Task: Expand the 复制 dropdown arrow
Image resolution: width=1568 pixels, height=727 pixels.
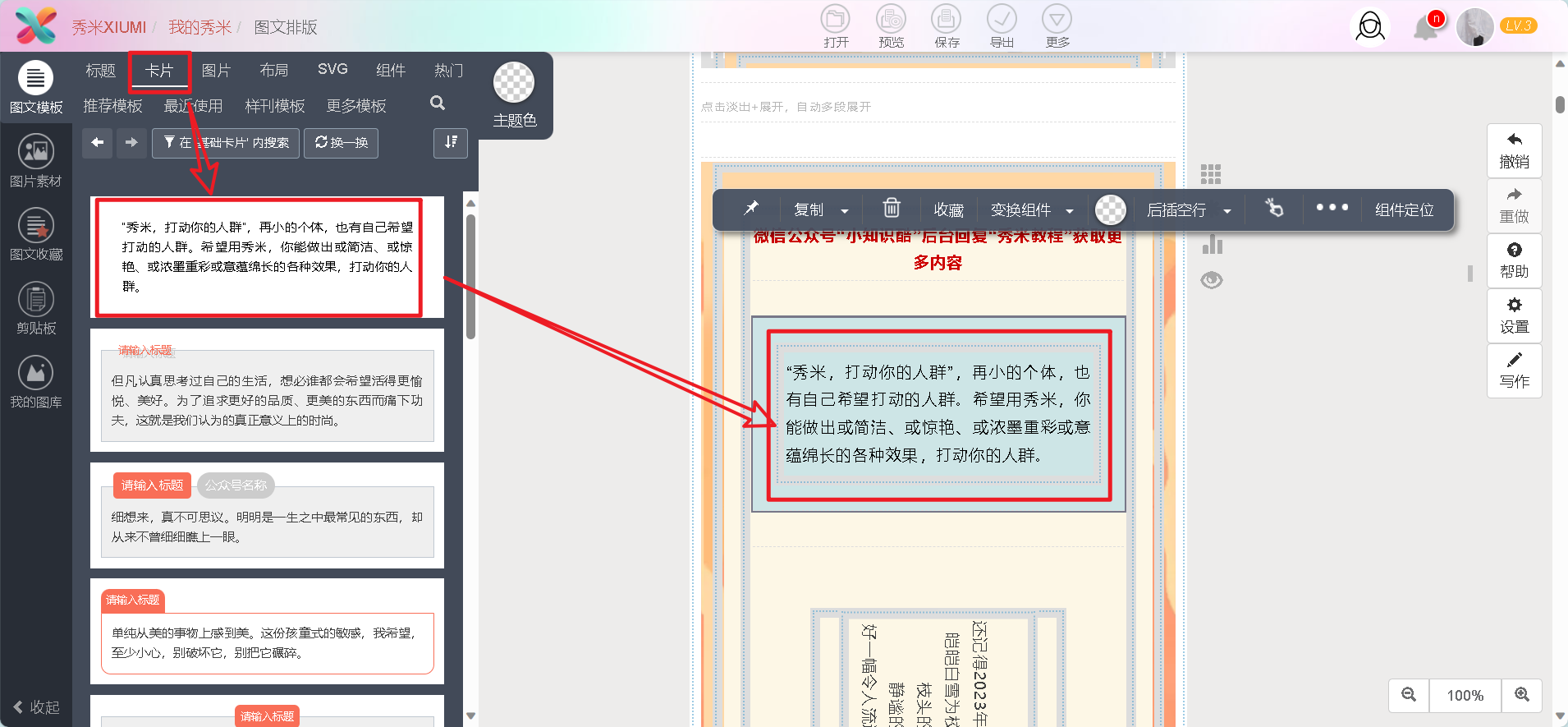Action: click(x=845, y=211)
